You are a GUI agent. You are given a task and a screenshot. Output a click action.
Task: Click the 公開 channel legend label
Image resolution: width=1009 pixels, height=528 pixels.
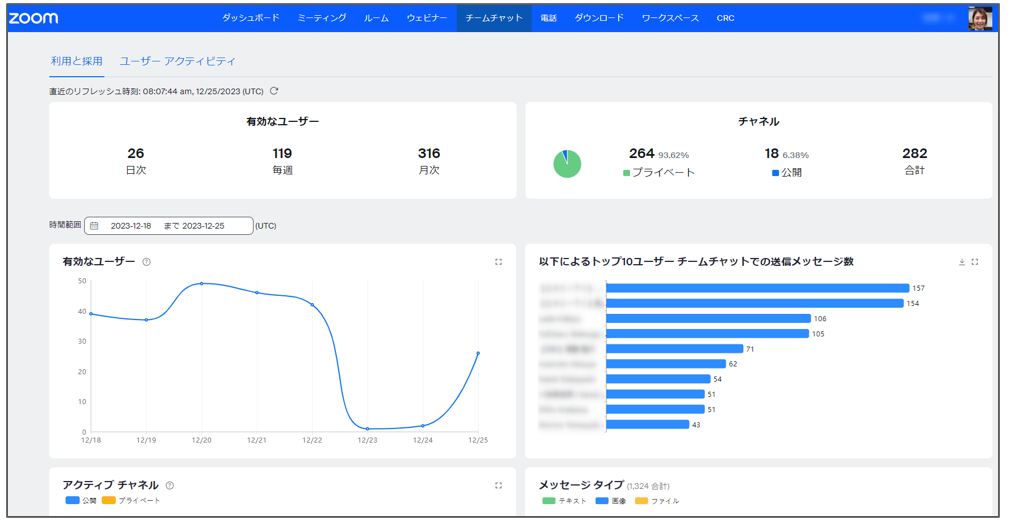tap(791, 172)
